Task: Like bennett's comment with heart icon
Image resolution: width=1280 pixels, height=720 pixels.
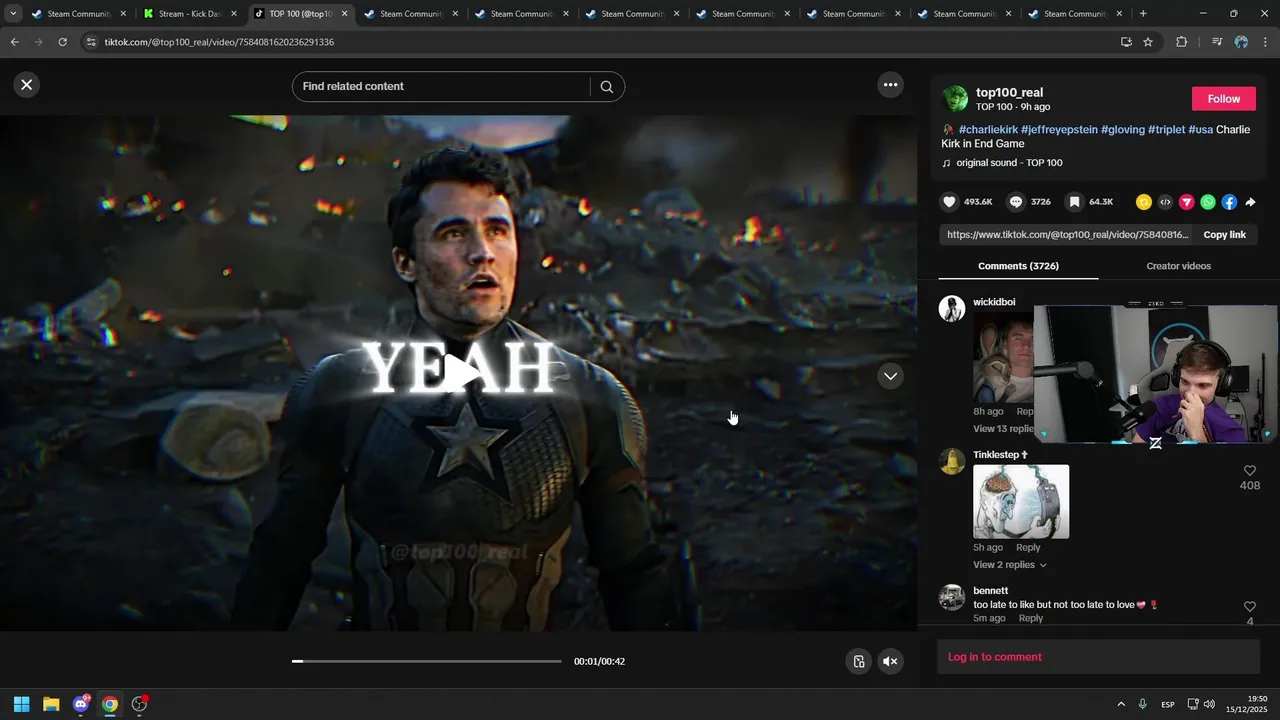Action: tap(1249, 607)
